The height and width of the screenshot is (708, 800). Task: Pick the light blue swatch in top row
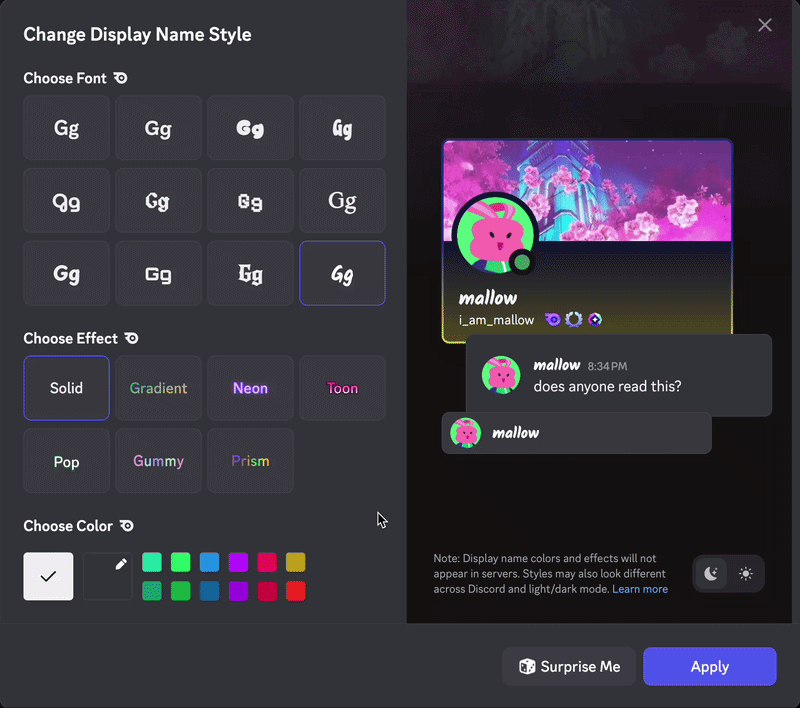(209, 562)
